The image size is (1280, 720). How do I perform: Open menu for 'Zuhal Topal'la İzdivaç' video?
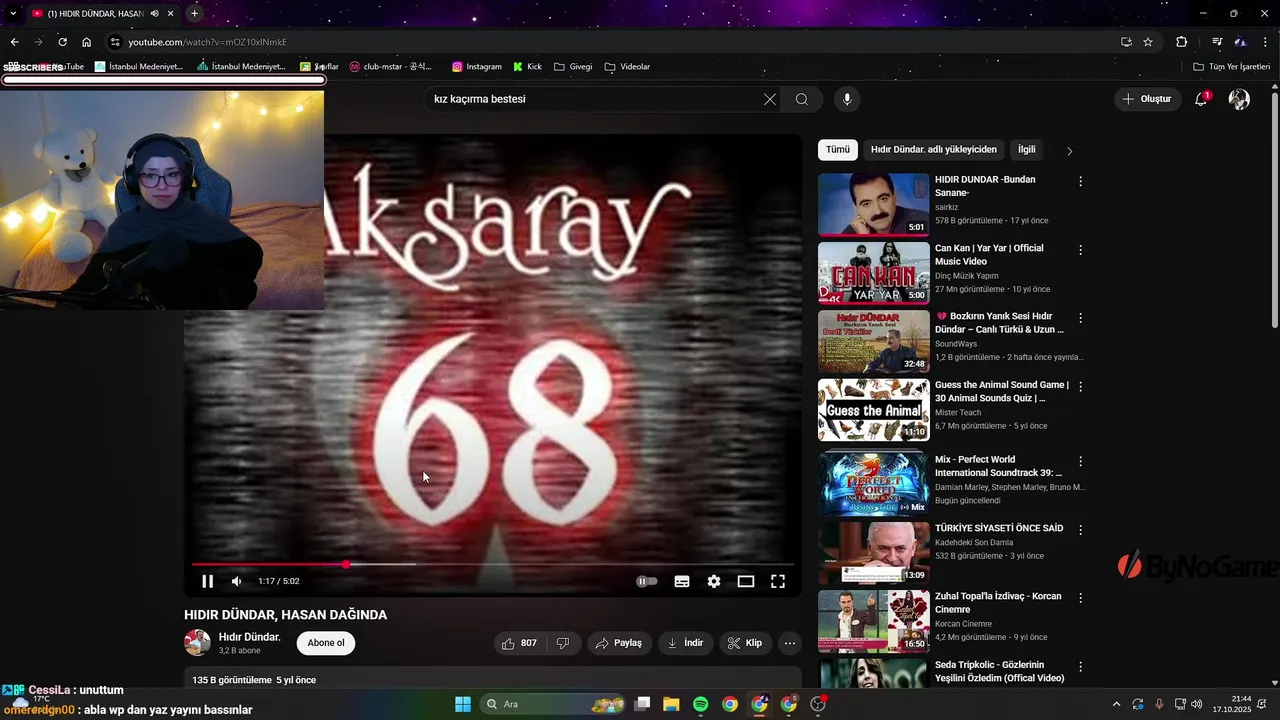click(1080, 598)
